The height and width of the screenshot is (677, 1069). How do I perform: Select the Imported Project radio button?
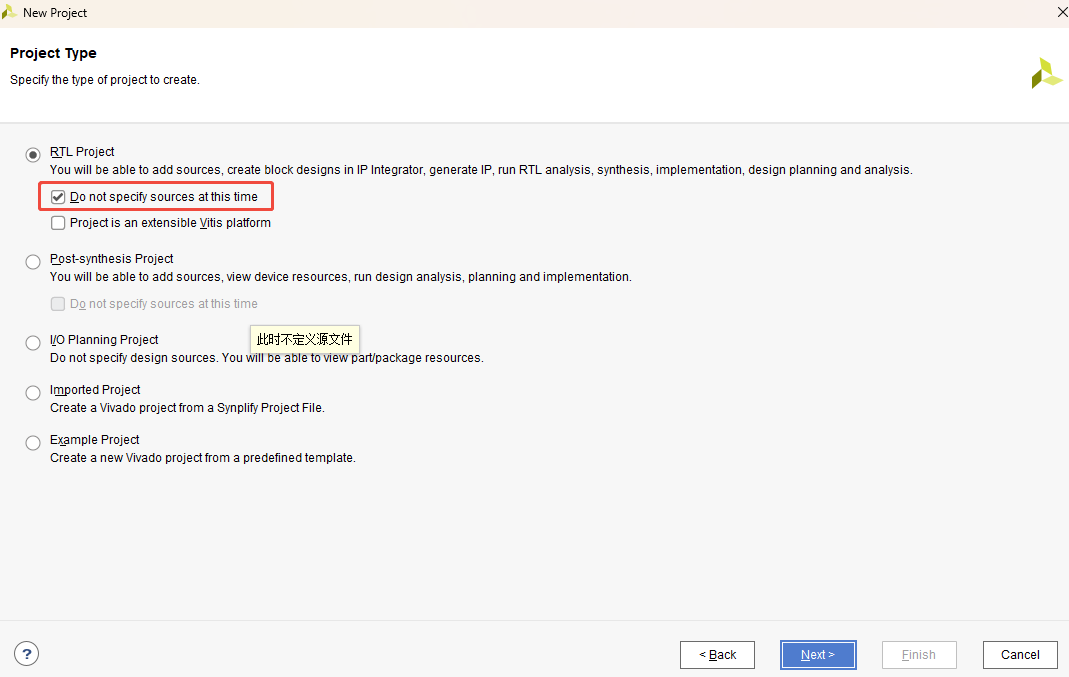click(x=33, y=393)
